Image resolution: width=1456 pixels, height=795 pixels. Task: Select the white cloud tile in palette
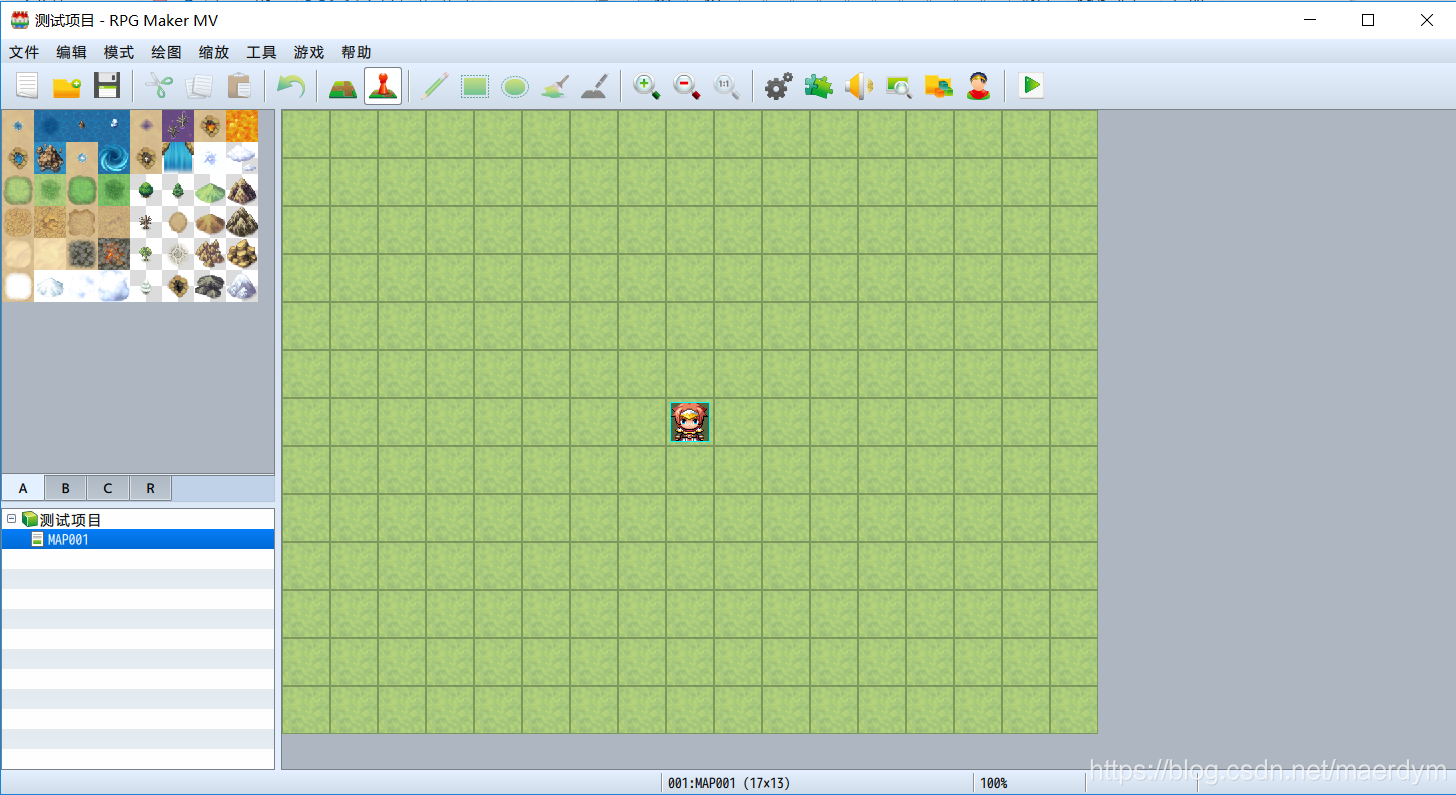click(x=242, y=158)
